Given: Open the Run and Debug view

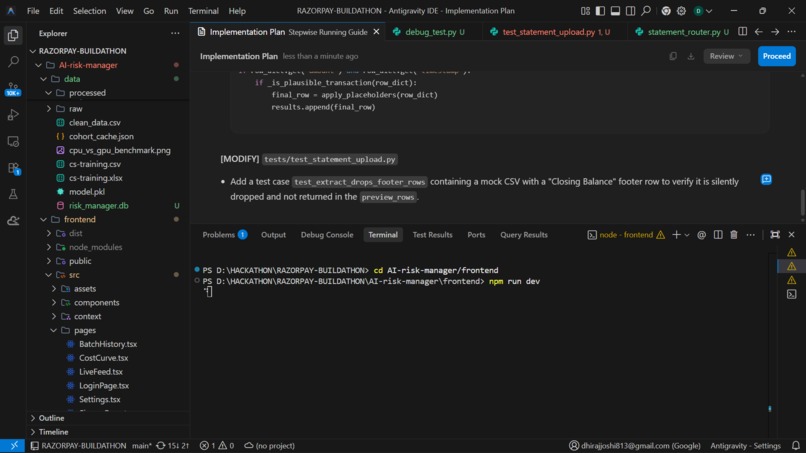Looking at the screenshot, I should (x=13, y=115).
